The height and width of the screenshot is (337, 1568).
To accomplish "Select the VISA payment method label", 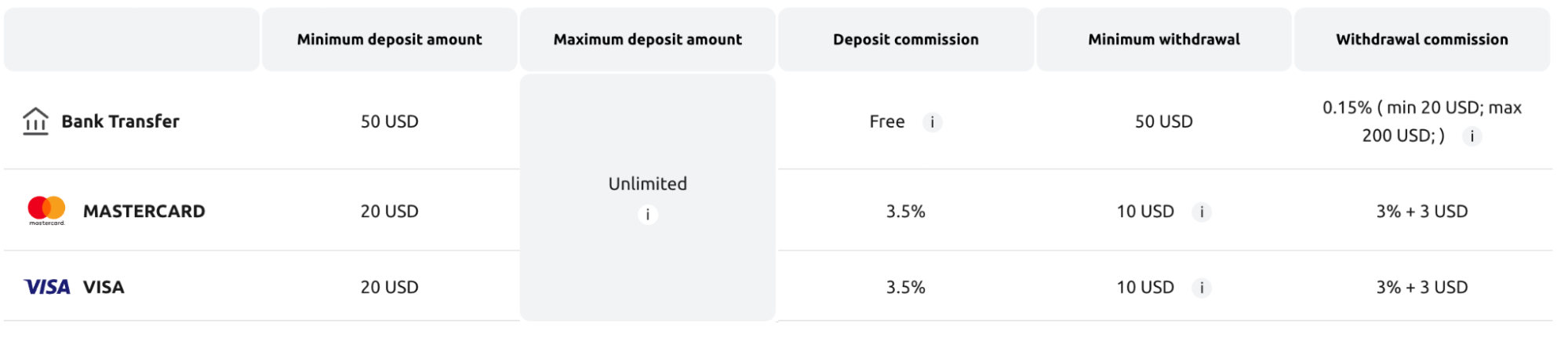I will point(104,287).
